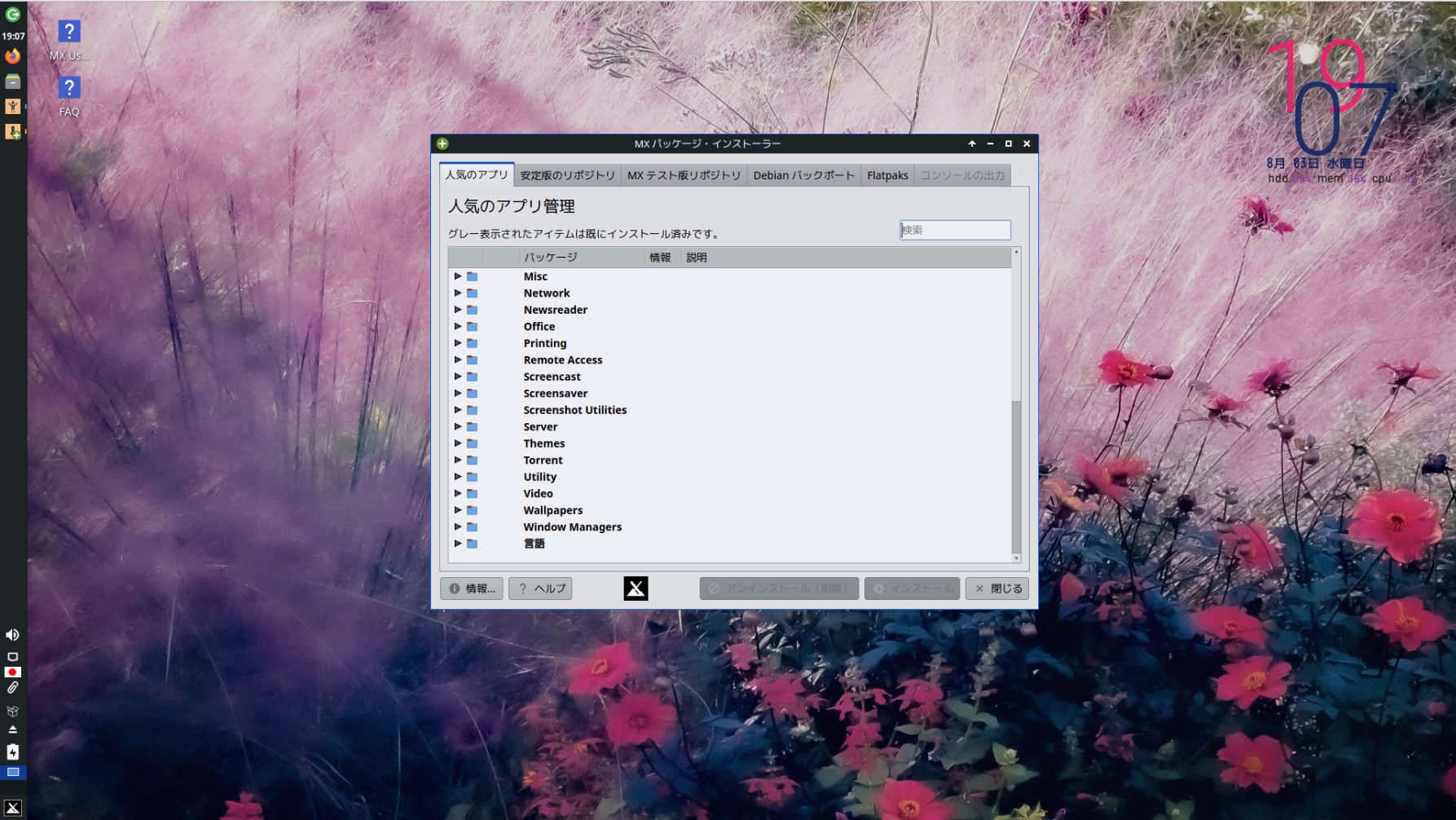Expand the 言語 category
Viewport: 1456px width, 820px height.
click(x=458, y=544)
